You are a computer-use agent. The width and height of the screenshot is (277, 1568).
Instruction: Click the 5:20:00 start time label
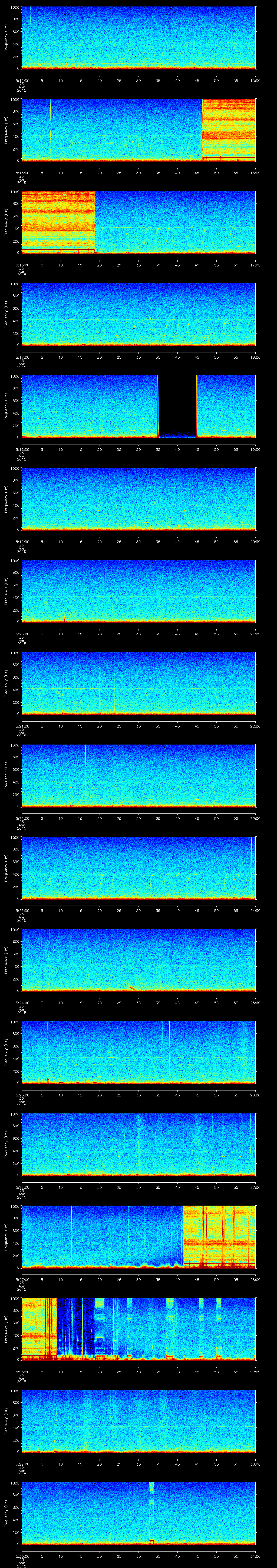point(22,634)
